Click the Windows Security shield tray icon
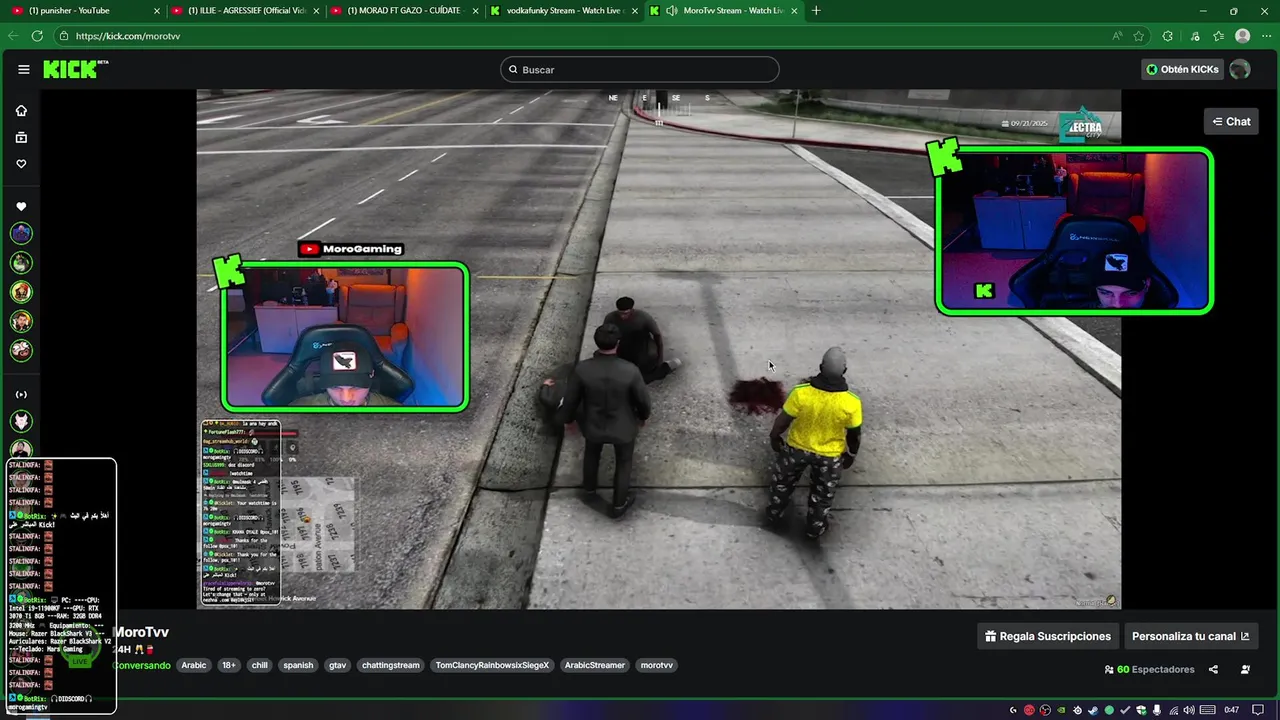 point(1141,710)
